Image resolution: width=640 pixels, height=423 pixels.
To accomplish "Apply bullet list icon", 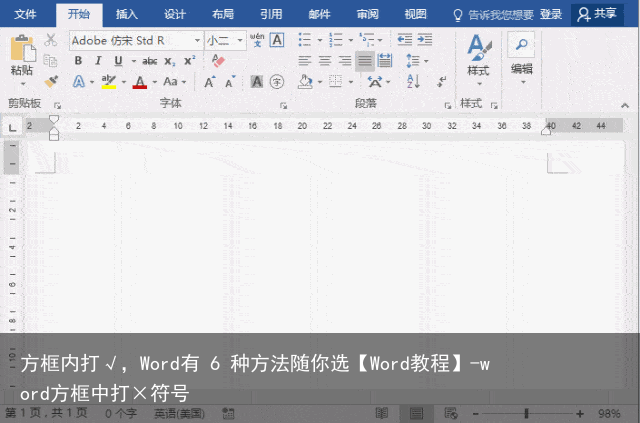I will coord(305,40).
